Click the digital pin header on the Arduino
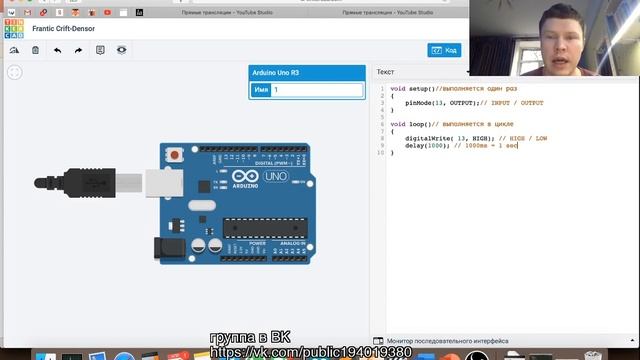The image size is (640, 360). pos(252,149)
